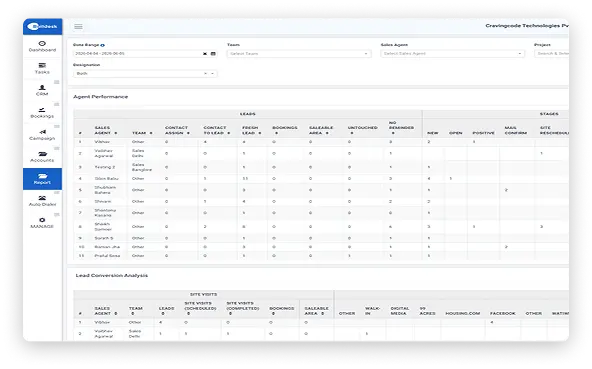This screenshot has height=369, width=592.
Task: Sort by Site Visits (Scheduled) column
Action: point(188,314)
